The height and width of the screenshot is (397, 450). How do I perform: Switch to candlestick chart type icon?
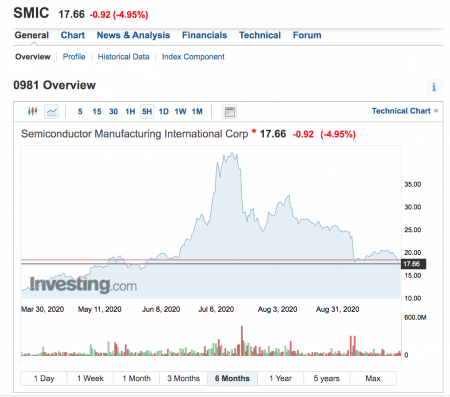click(x=32, y=111)
